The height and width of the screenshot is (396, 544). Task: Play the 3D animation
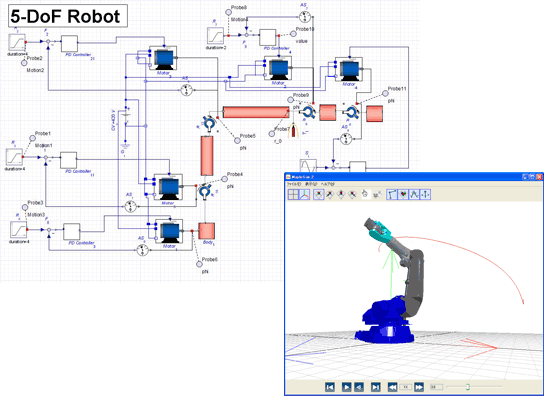(x=346, y=387)
